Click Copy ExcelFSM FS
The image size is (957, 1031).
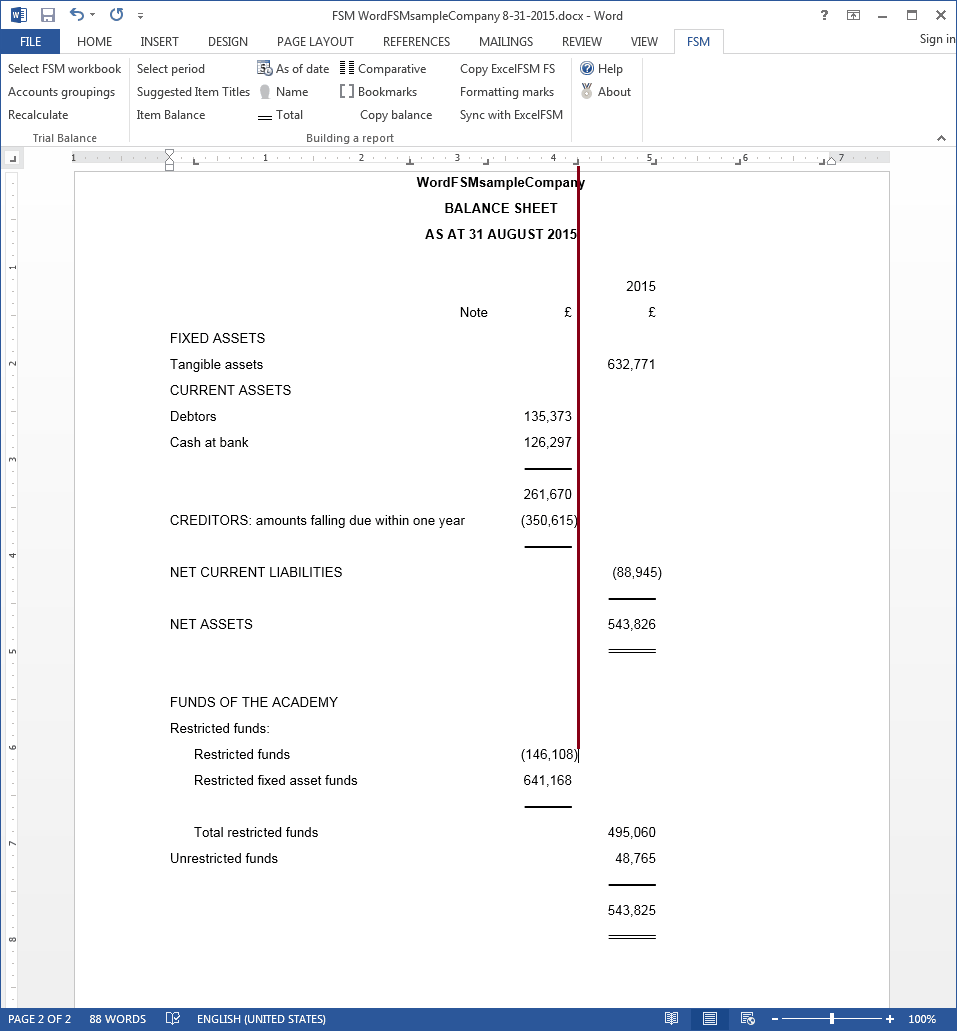point(507,68)
